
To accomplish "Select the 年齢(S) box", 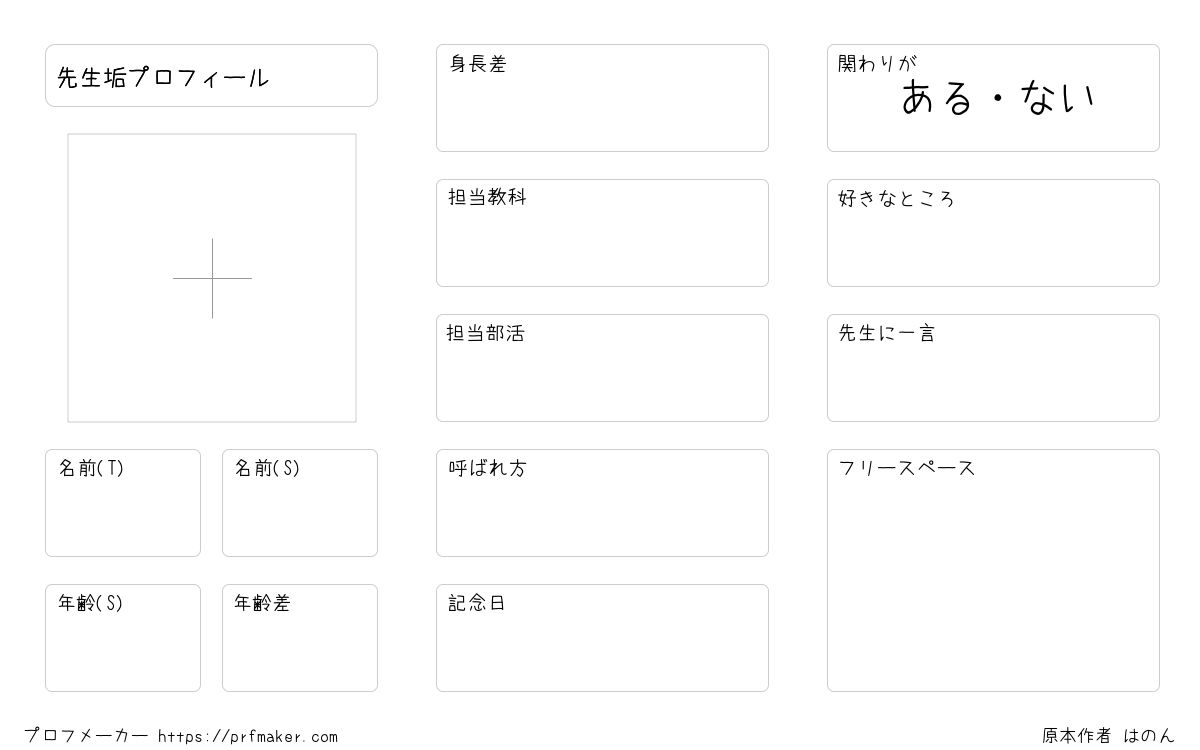I will click(x=123, y=638).
